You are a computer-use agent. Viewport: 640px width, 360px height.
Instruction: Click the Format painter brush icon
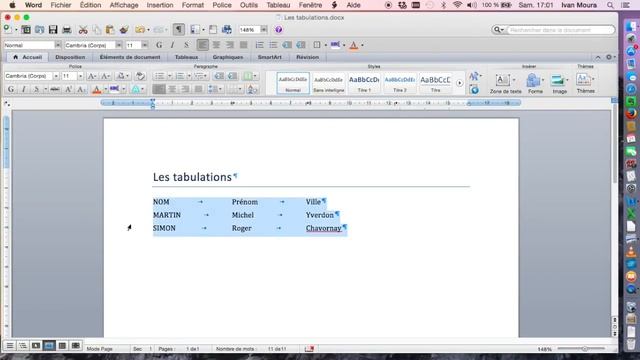click(x=124, y=29)
